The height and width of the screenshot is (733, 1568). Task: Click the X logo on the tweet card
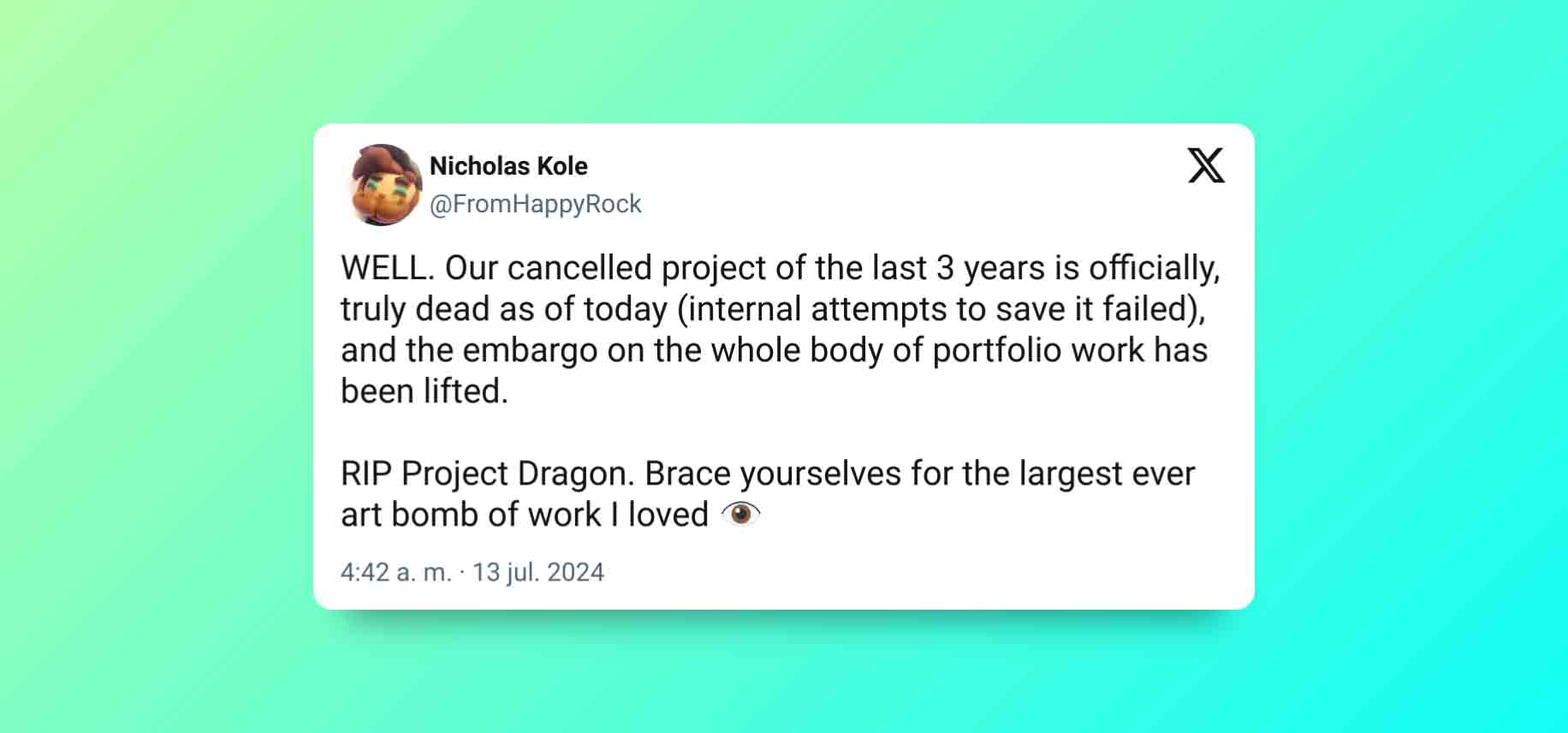pos(1206,165)
